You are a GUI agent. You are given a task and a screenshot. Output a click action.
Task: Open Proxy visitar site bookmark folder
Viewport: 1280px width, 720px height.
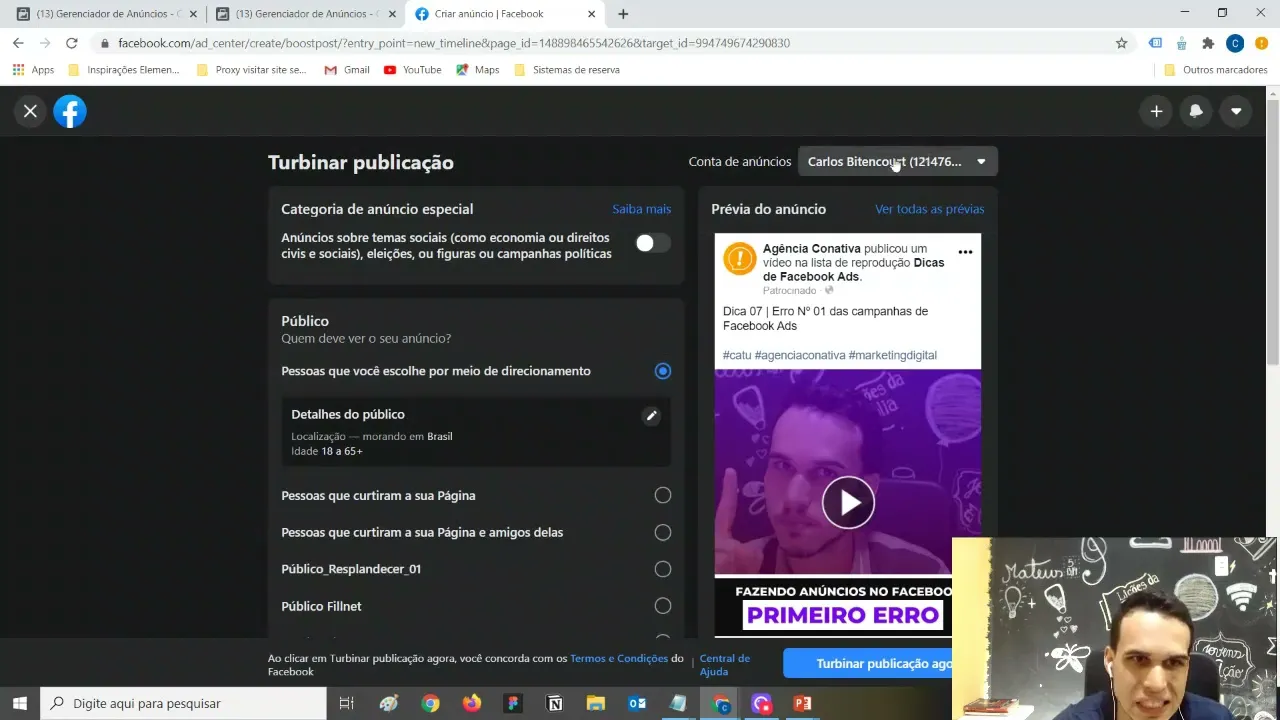click(251, 70)
